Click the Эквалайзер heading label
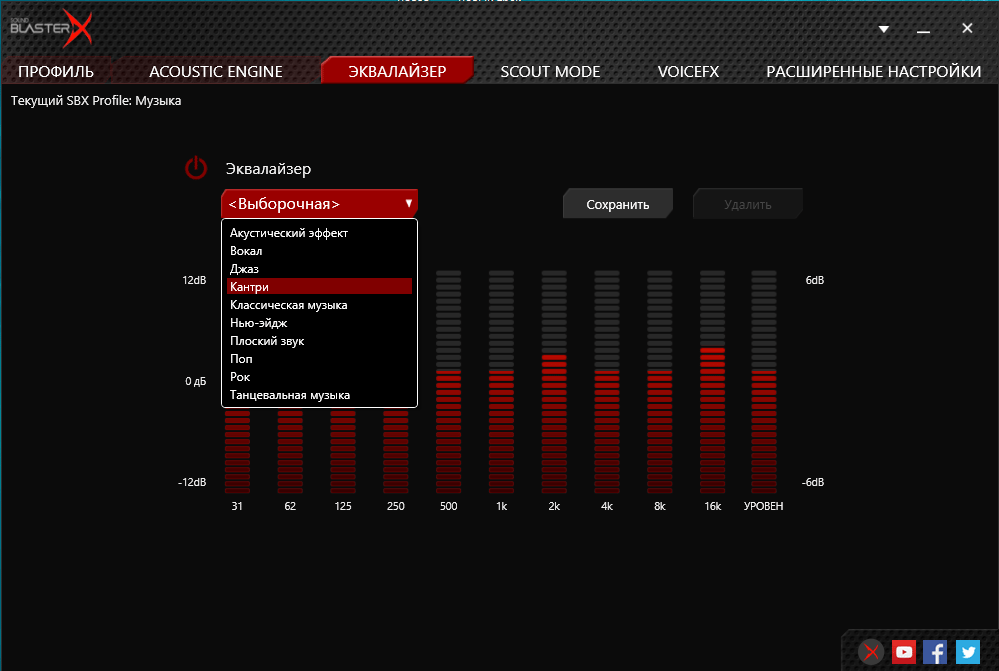The width and height of the screenshot is (999, 671). 268,169
